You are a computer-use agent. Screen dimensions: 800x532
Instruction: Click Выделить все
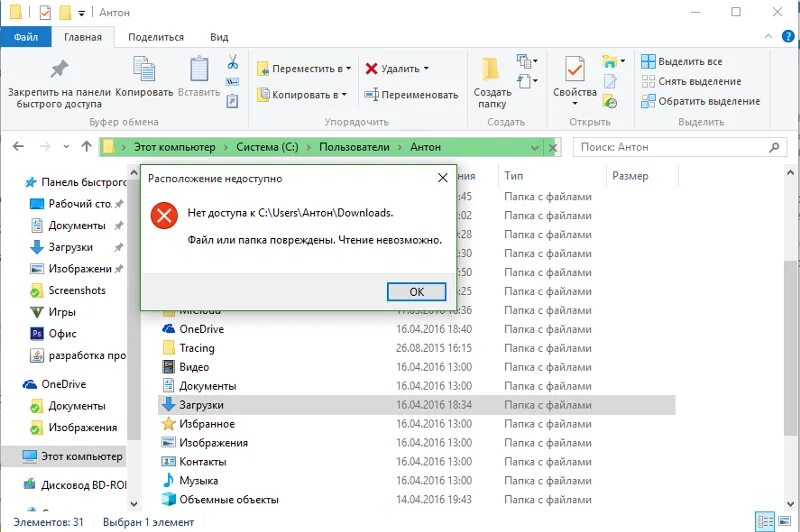click(x=682, y=61)
